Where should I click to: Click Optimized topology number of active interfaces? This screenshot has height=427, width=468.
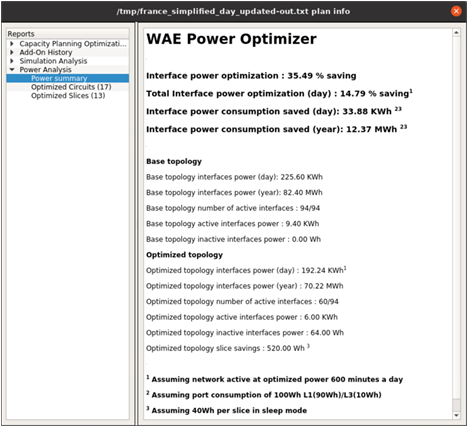[x=242, y=302]
